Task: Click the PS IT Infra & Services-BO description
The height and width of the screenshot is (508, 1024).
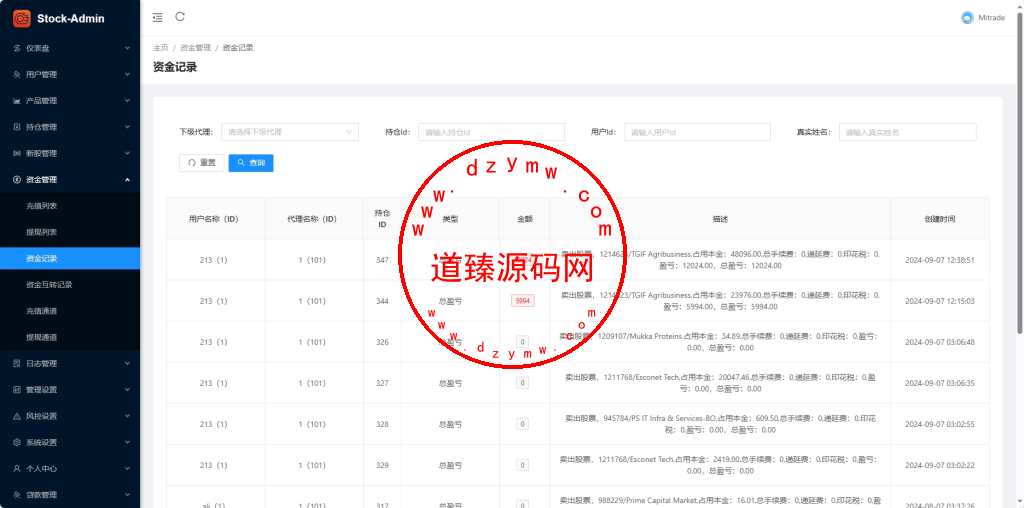Action: click(720, 424)
